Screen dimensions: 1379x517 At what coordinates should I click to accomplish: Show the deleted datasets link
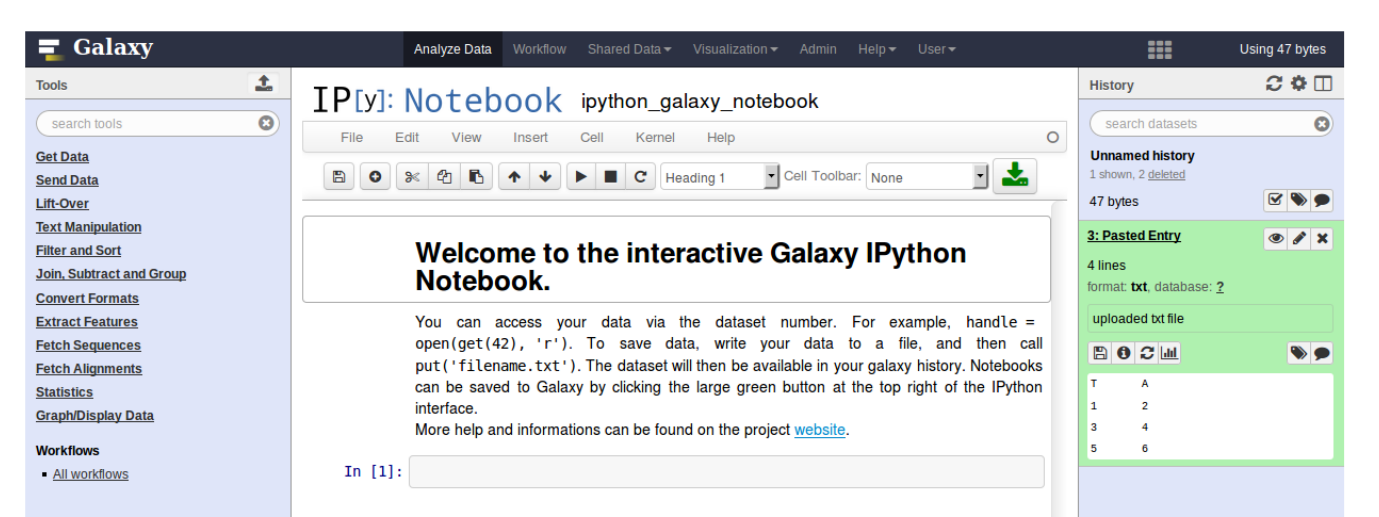point(1166,174)
